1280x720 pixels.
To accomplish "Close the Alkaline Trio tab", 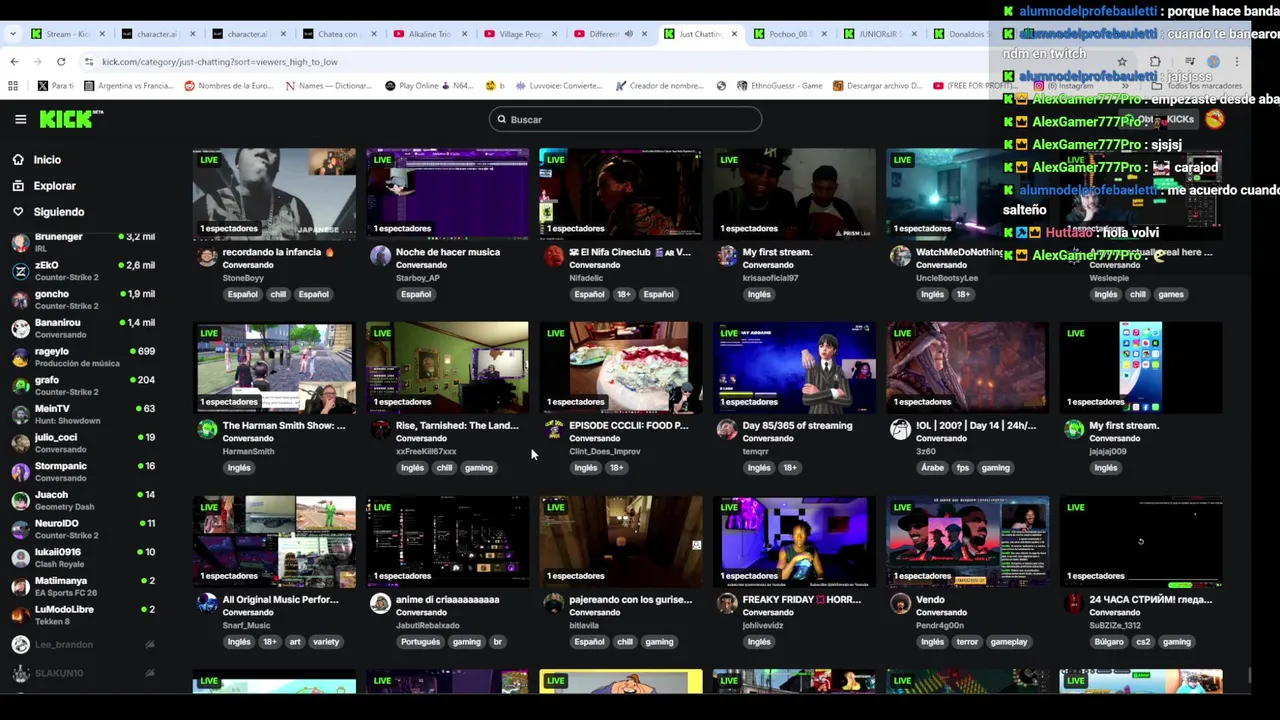I will click(x=463, y=34).
